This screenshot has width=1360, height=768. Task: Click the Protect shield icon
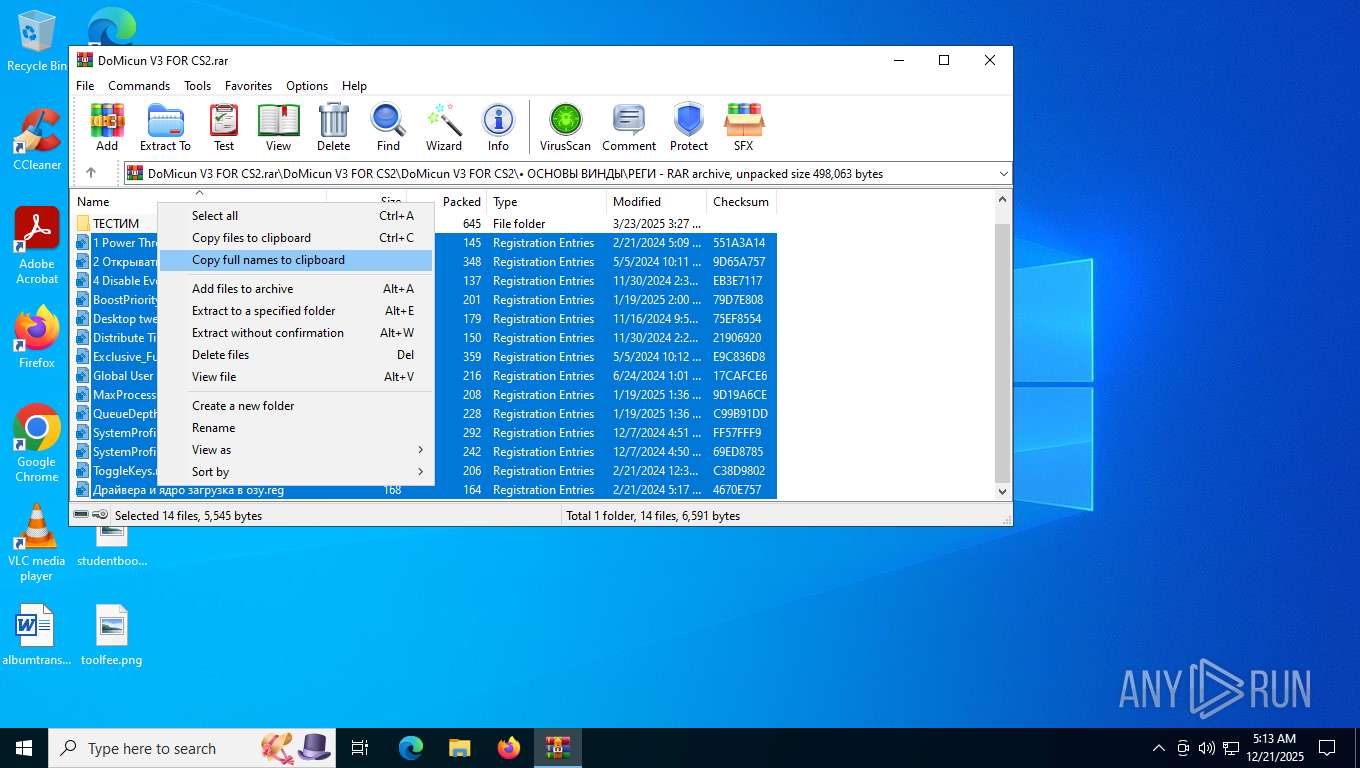click(x=689, y=127)
